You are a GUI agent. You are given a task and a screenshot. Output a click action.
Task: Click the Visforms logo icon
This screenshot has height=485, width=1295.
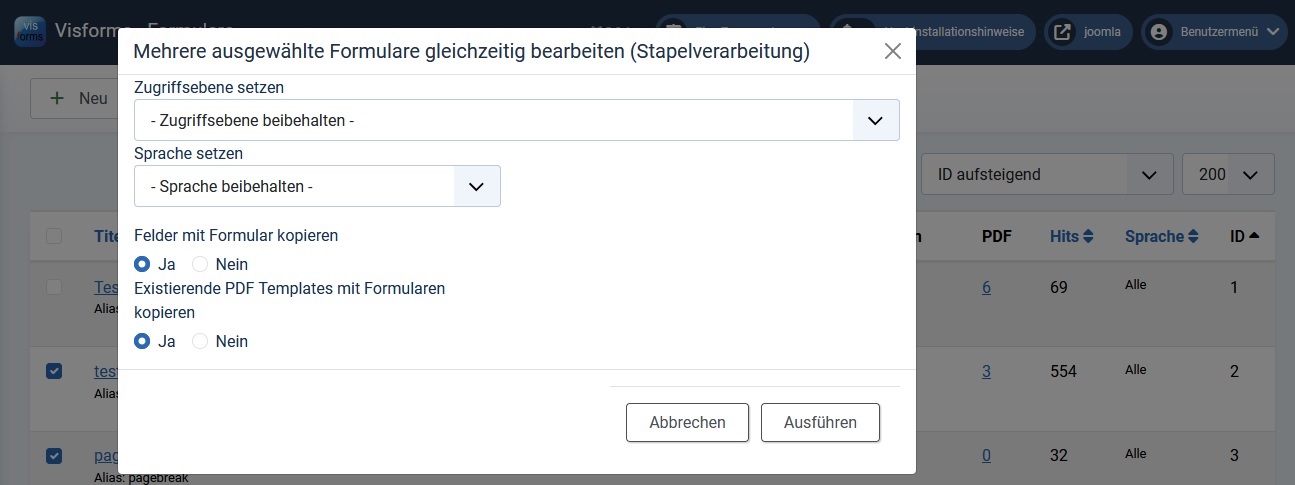pyautogui.click(x=30, y=30)
